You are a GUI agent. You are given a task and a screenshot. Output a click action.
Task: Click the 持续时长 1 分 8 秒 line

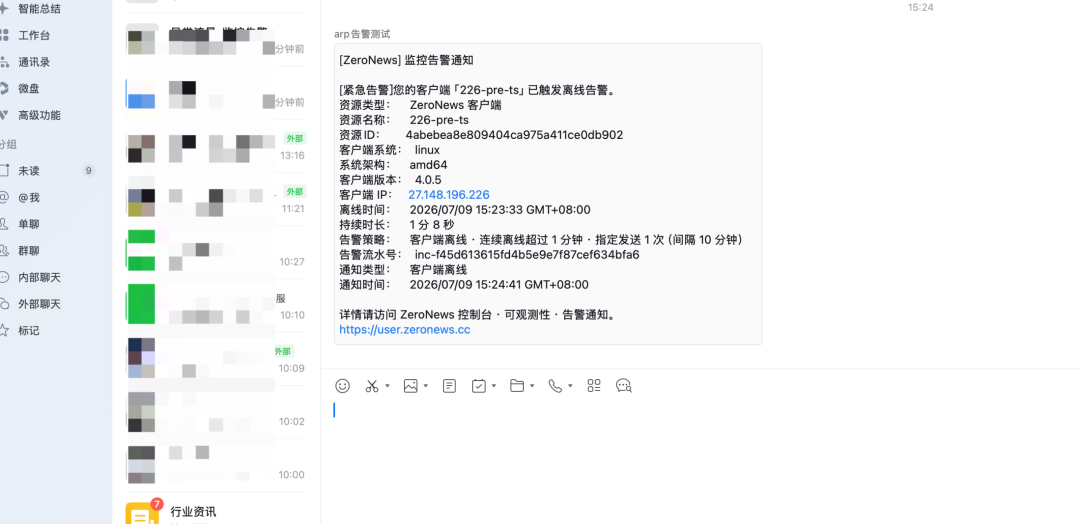coord(397,225)
